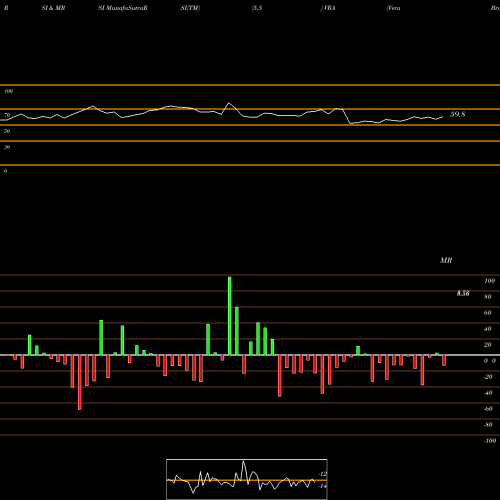
Task: Click the 40 label on the MR axis
Action: coord(488,329)
